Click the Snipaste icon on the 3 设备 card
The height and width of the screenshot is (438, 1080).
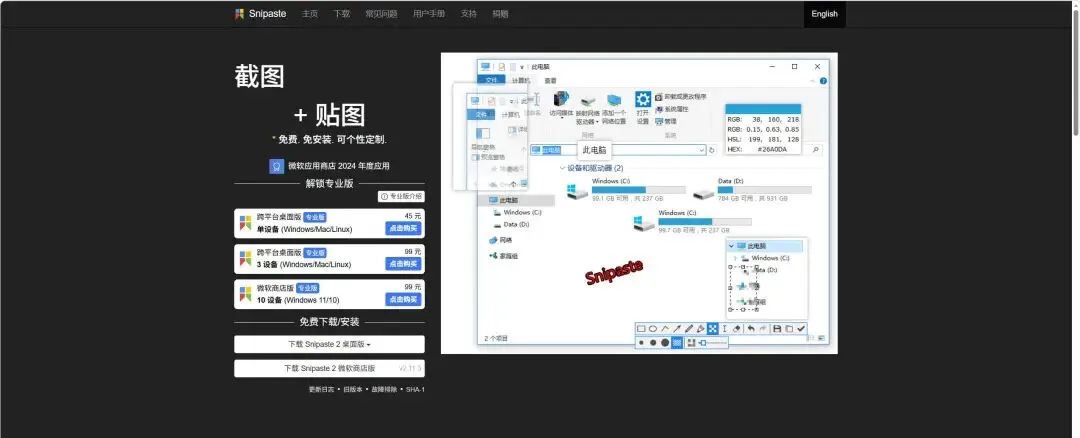coord(245,258)
